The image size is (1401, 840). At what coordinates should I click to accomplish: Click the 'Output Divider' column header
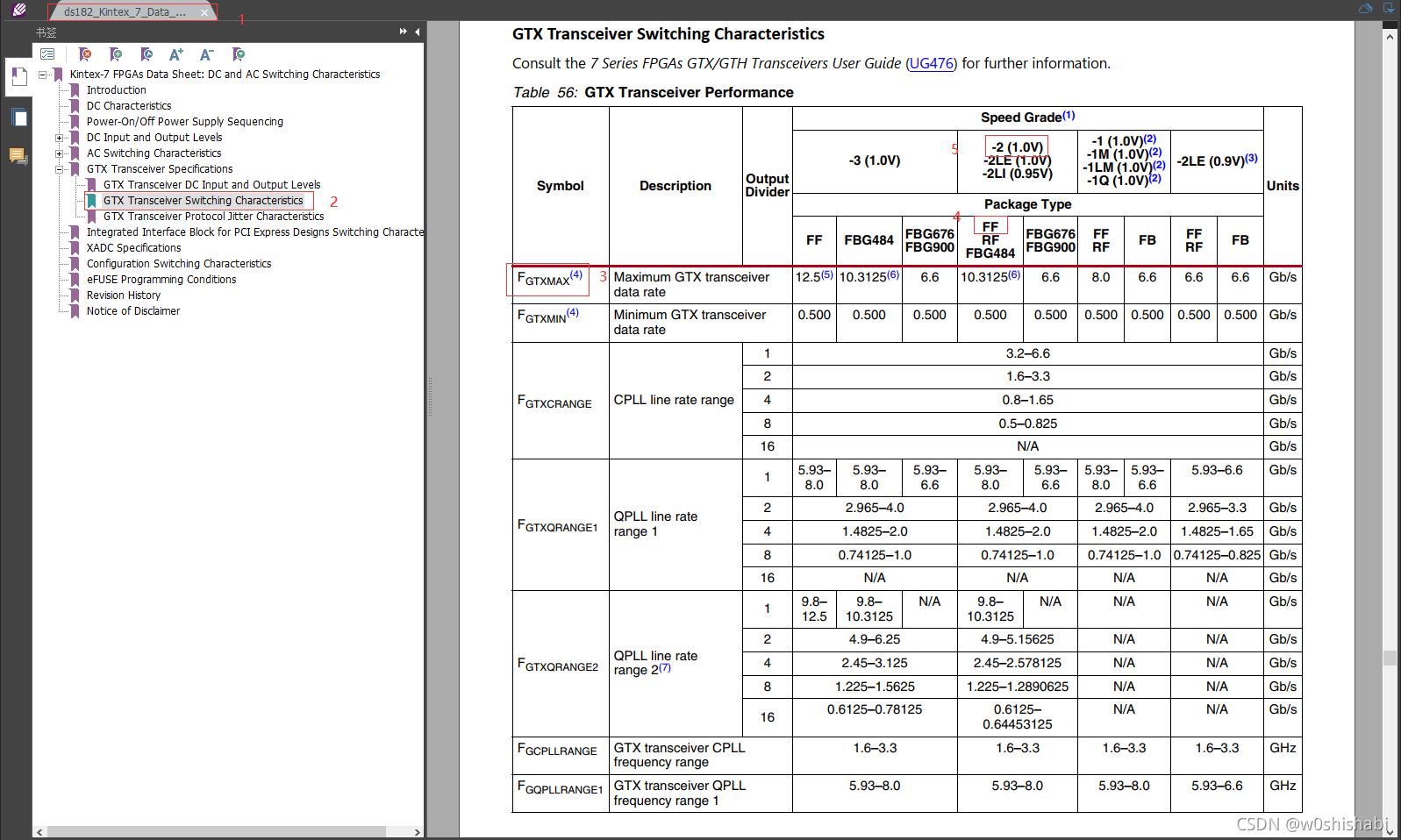pos(768,185)
